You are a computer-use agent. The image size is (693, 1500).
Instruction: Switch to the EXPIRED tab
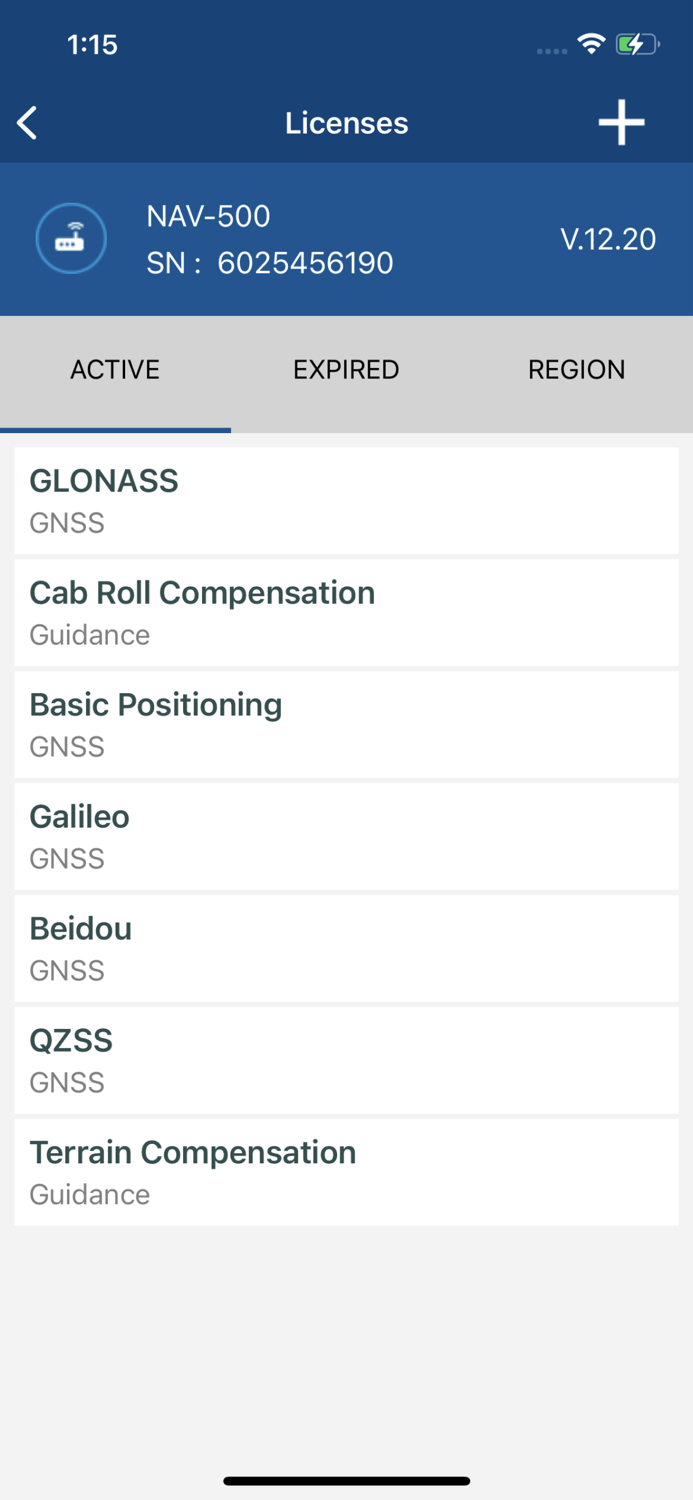346,369
